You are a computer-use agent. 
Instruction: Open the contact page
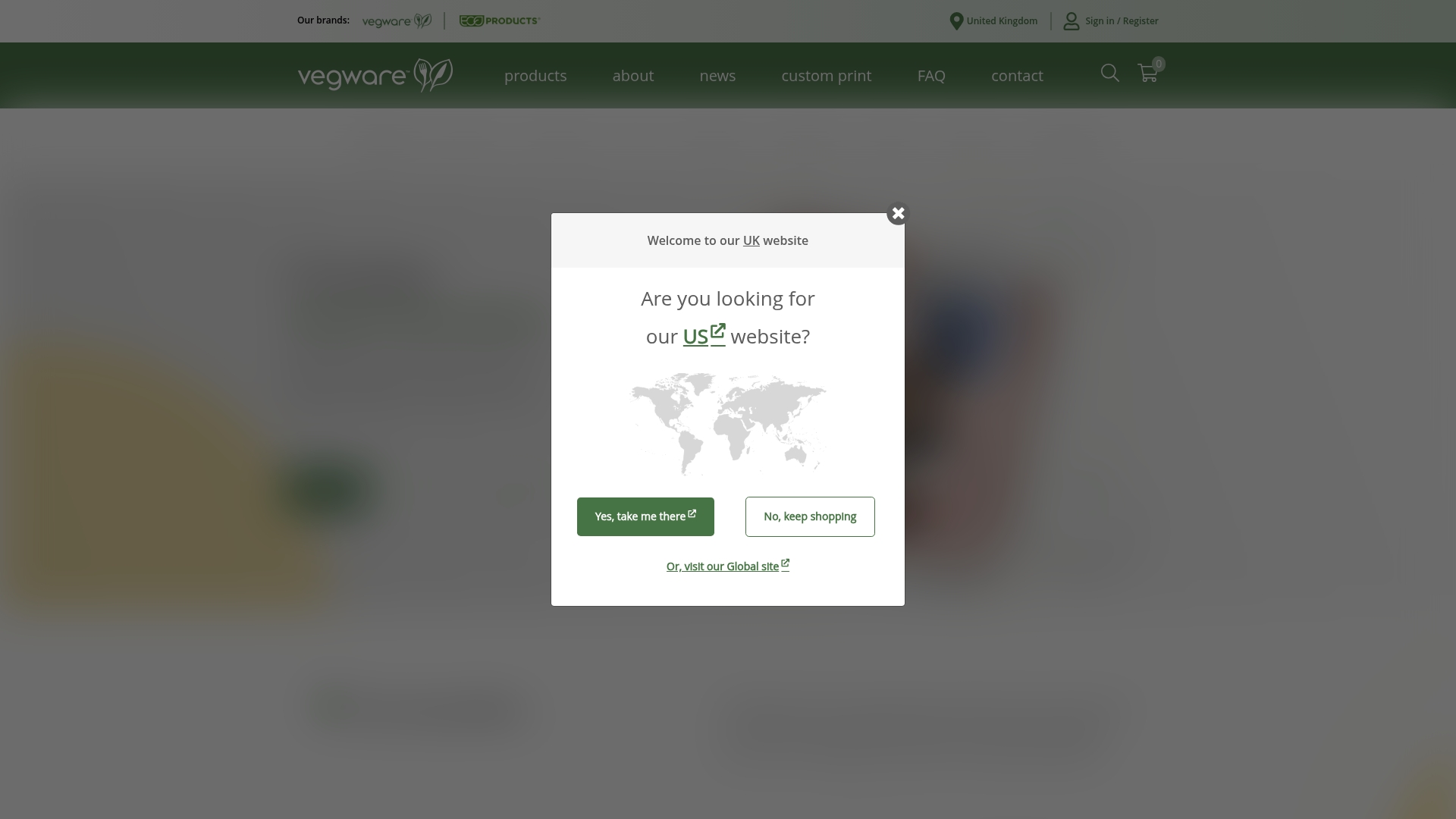tap(1016, 75)
